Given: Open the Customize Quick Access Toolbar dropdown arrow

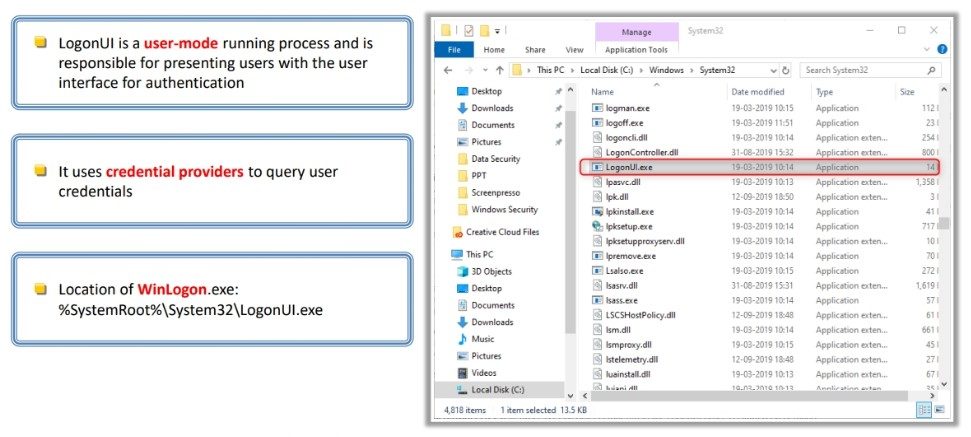Looking at the screenshot, I should [x=497, y=30].
